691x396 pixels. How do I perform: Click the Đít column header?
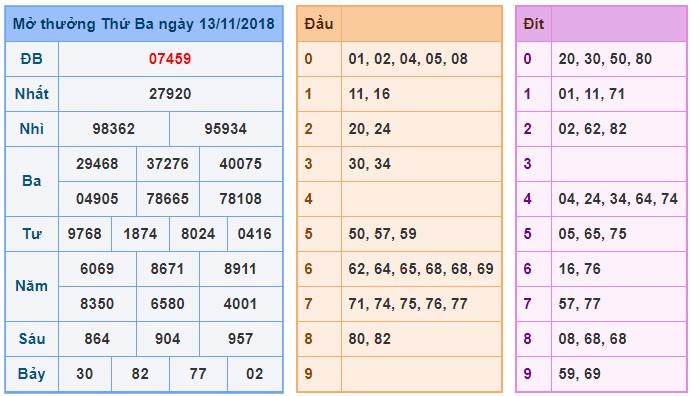click(x=533, y=24)
